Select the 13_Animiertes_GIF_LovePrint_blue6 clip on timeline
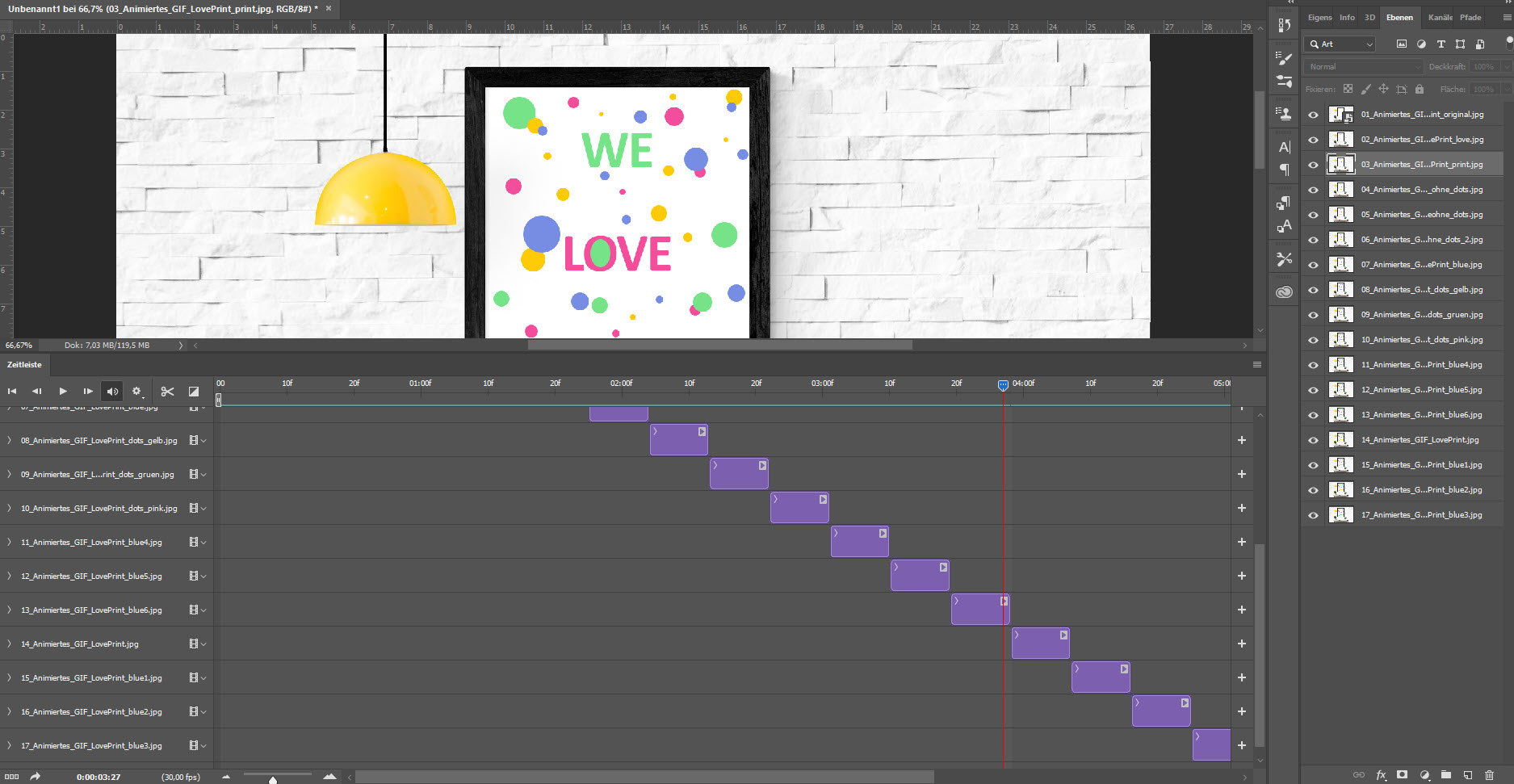 coord(979,609)
